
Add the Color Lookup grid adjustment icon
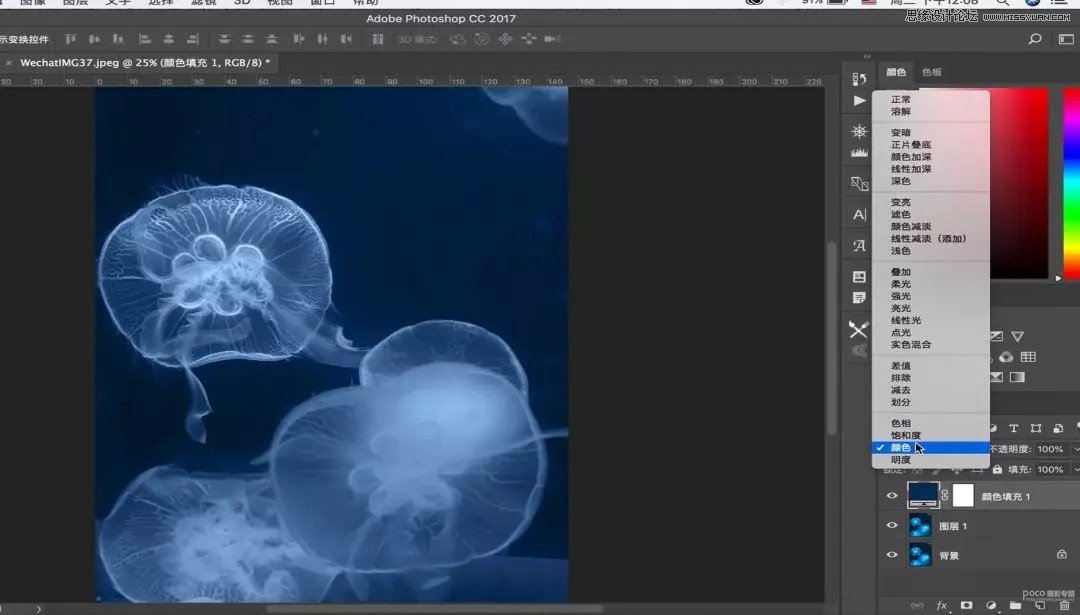pyautogui.click(x=1028, y=357)
